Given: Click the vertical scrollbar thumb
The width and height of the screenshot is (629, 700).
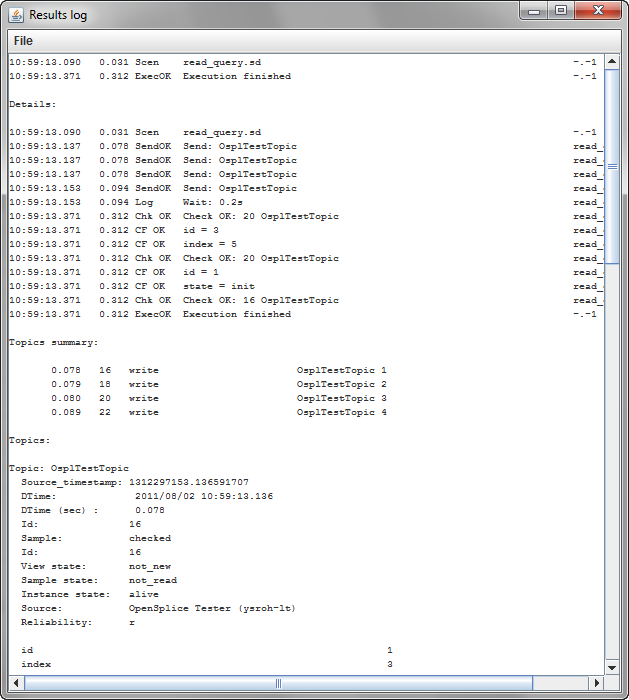Looking at the screenshot, I should tap(612, 167).
